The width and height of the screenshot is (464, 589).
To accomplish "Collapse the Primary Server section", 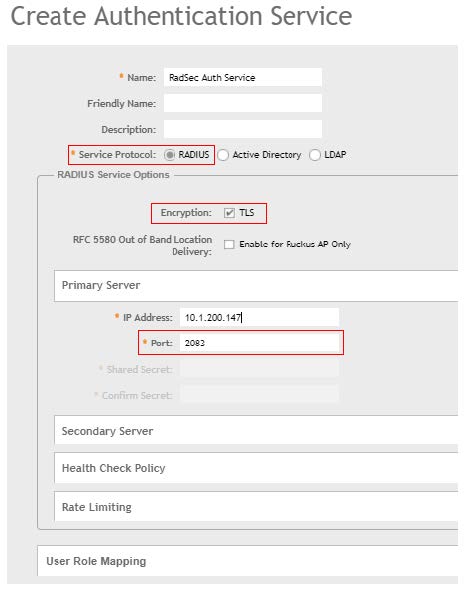I will coord(256,285).
